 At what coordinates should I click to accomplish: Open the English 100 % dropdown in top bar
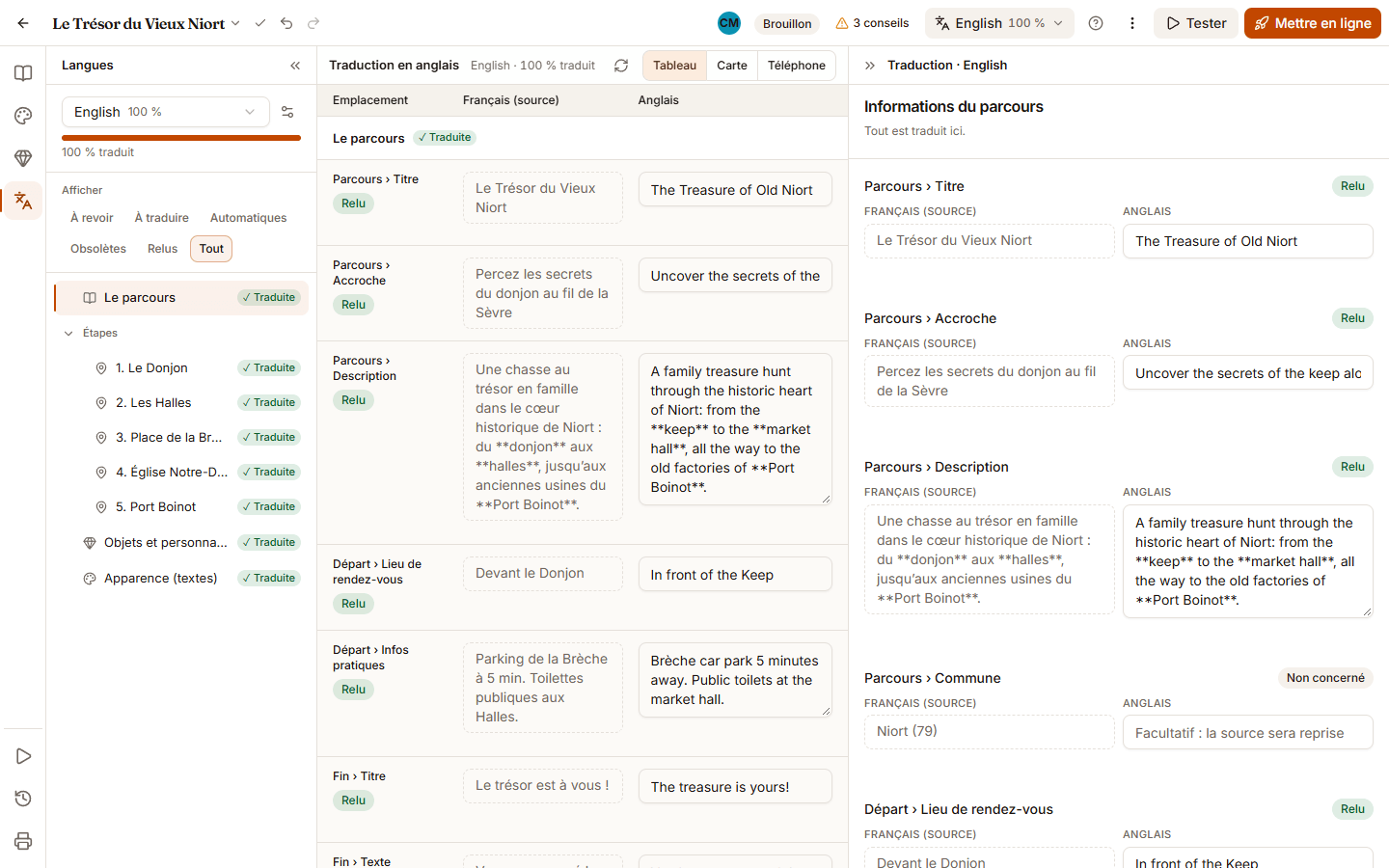999,23
